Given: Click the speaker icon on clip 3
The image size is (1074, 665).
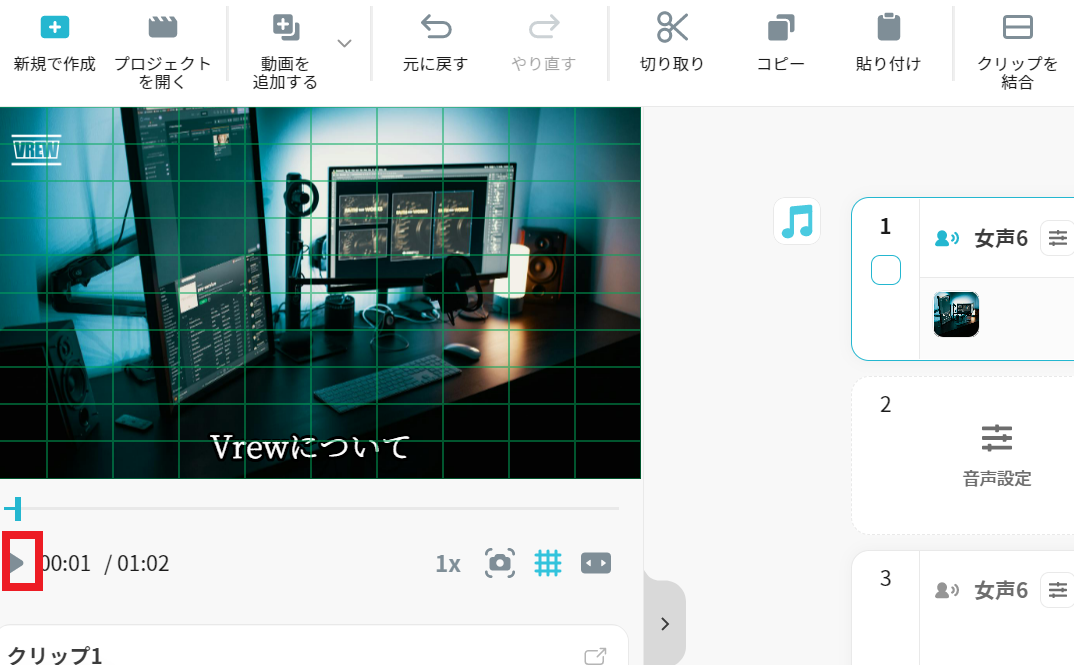Looking at the screenshot, I should (x=947, y=590).
